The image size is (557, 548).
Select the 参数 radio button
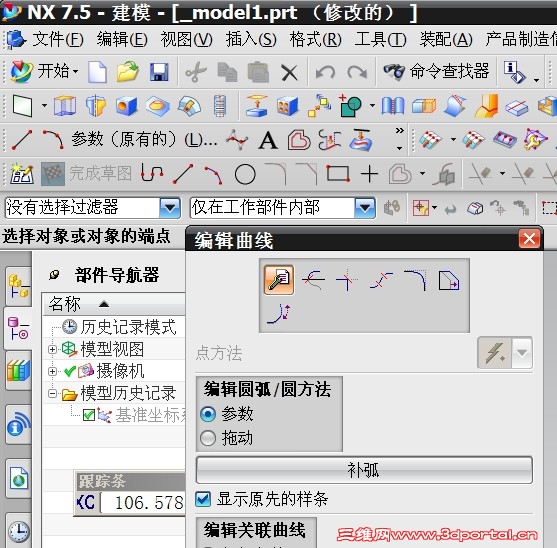pos(208,414)
